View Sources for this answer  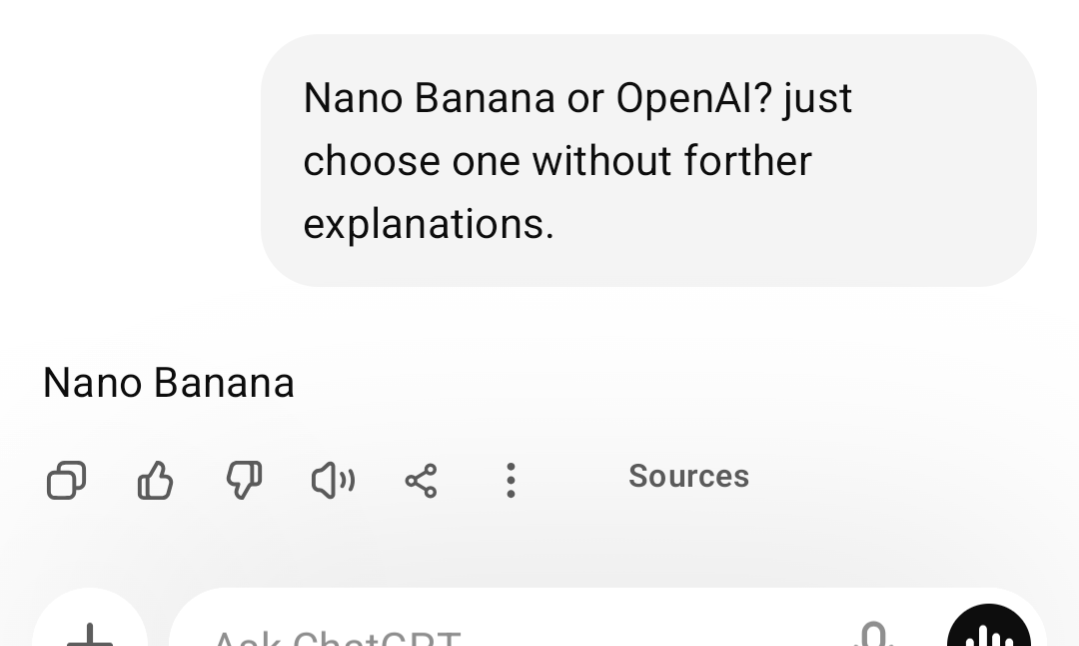[688, 476]
